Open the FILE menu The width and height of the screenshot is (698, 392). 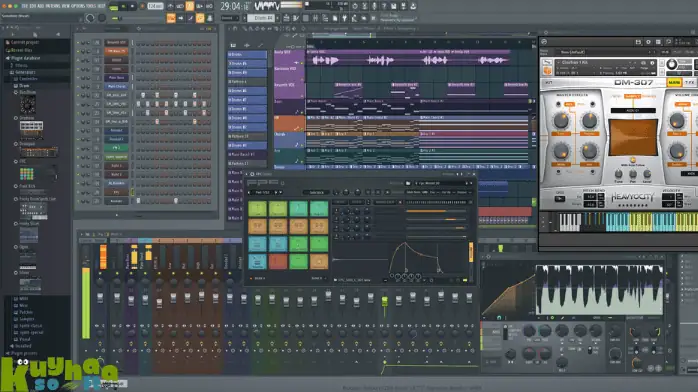click(x=25, y=6)
